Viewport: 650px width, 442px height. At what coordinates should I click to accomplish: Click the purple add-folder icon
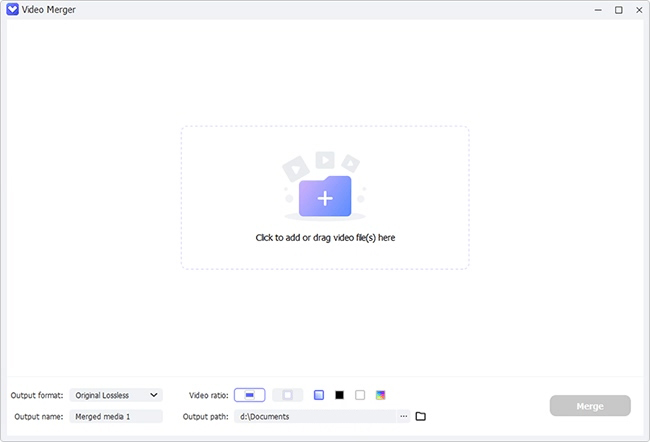point(325,197)
